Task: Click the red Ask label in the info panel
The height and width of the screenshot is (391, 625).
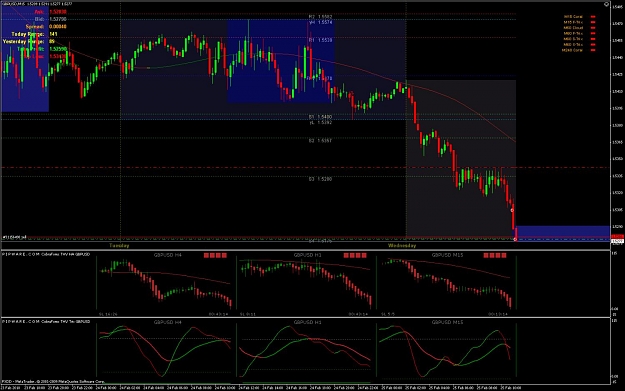Action: [39, 12]
